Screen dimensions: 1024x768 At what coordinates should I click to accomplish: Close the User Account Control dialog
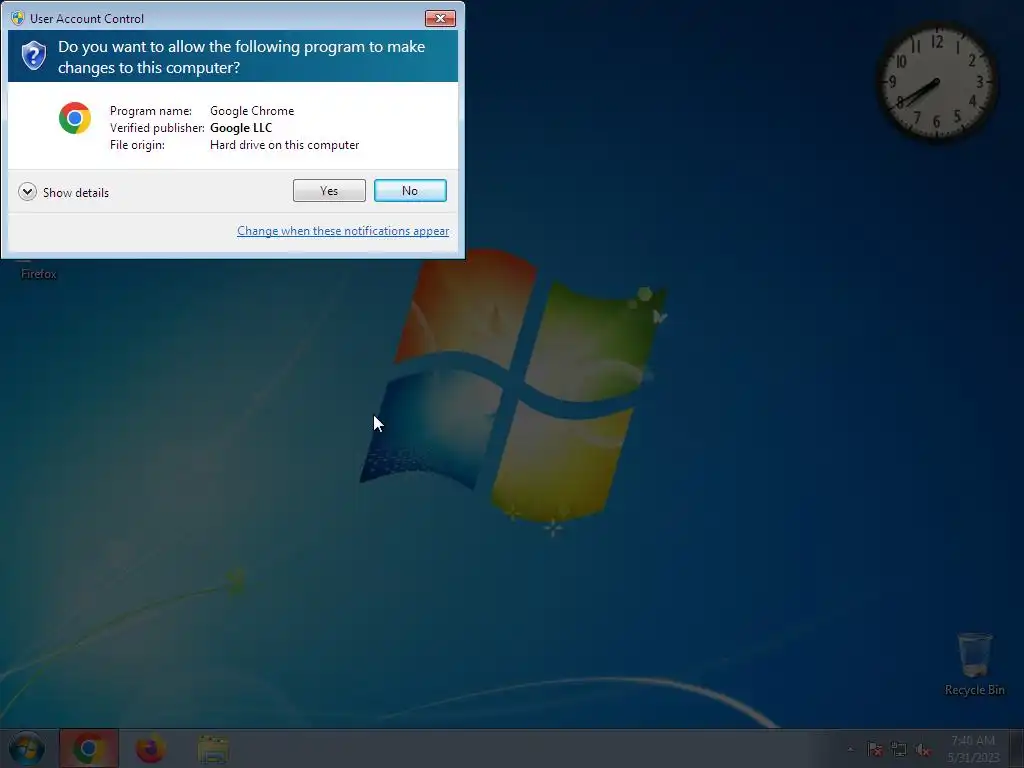coord(440,18)
